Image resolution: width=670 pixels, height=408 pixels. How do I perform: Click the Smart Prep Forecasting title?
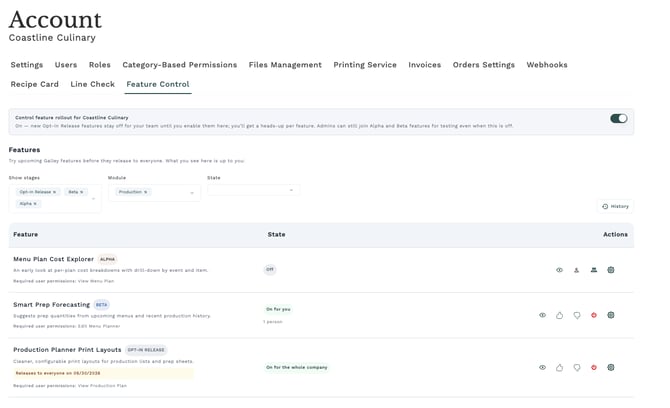coord(52,305)
